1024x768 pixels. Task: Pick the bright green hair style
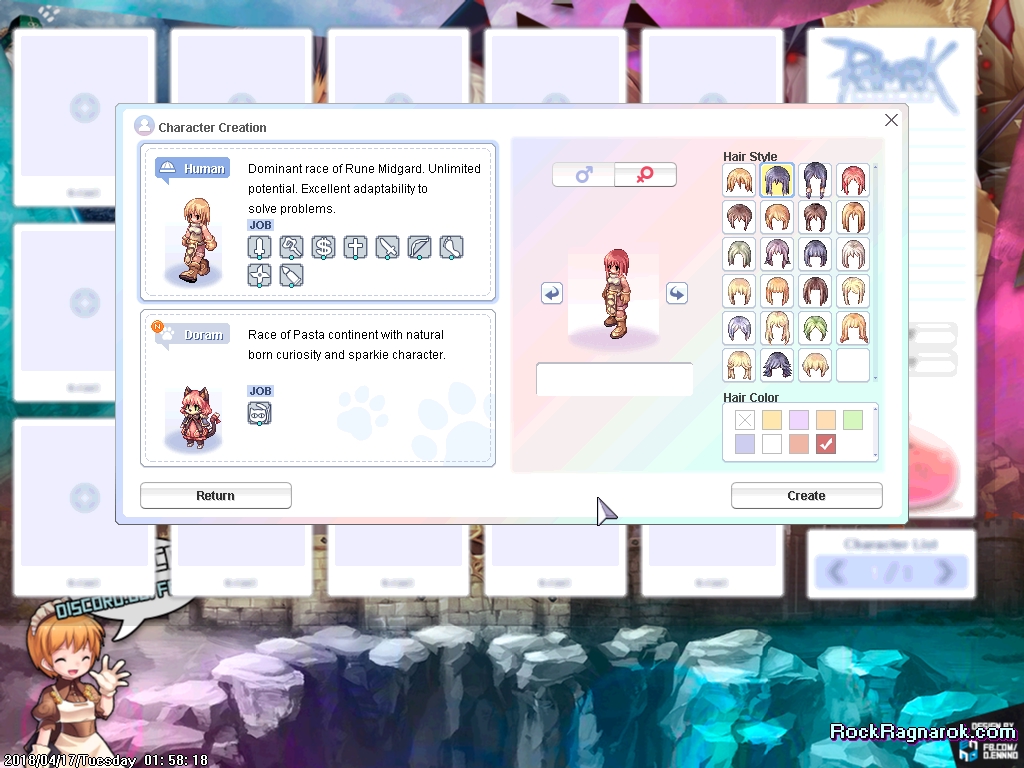pos(815,328)
